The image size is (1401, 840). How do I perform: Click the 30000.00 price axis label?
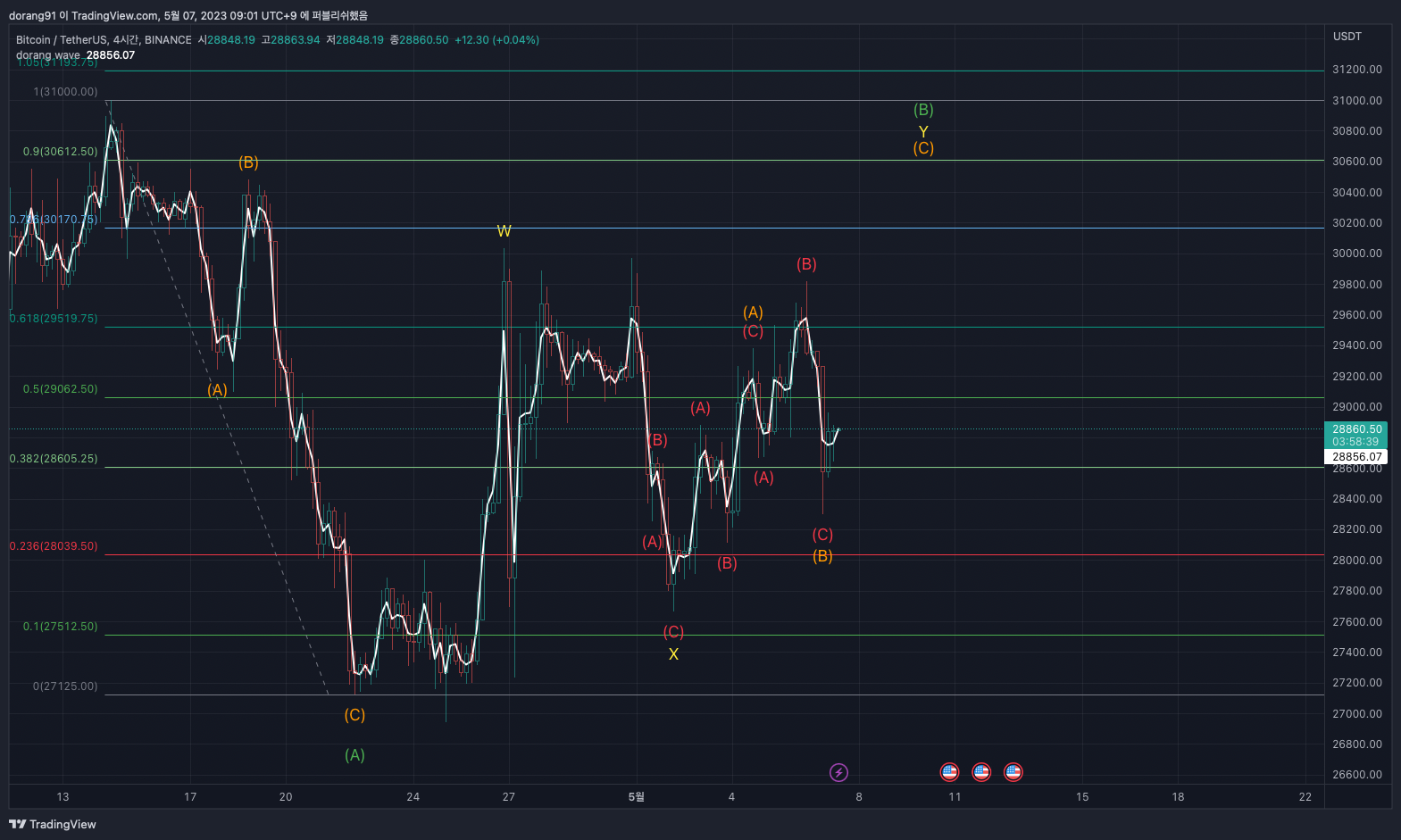1357,254
